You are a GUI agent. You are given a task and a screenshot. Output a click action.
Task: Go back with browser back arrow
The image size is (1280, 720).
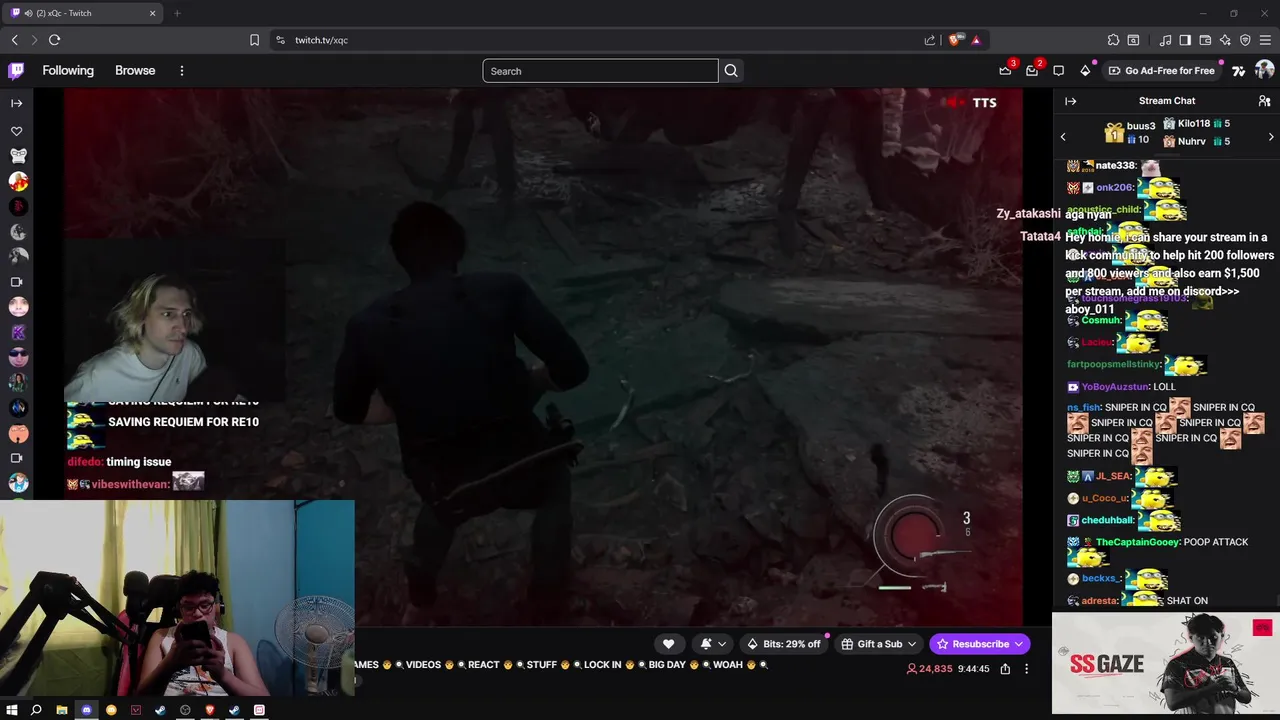click(x=15, y=40)
